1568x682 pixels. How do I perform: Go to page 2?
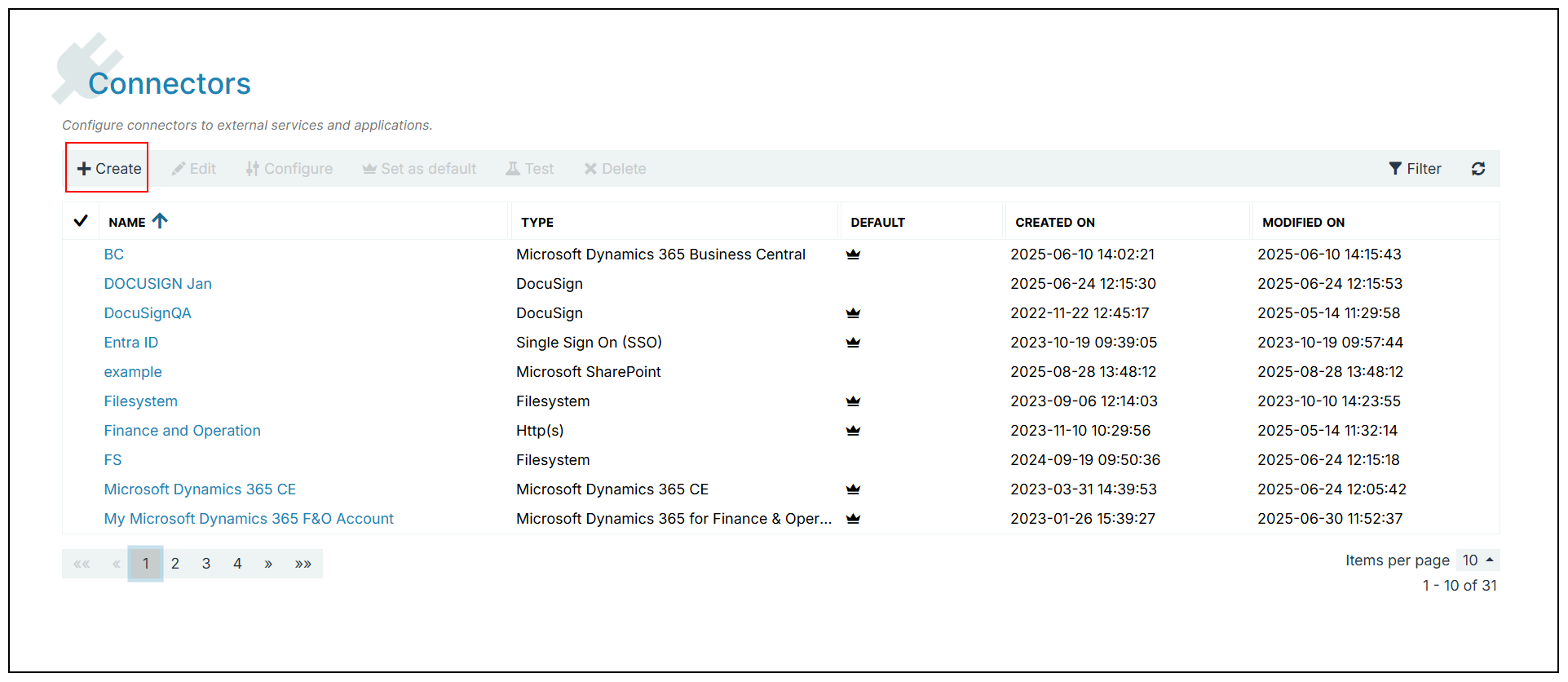pyautogui.click(x=175, y=564)
